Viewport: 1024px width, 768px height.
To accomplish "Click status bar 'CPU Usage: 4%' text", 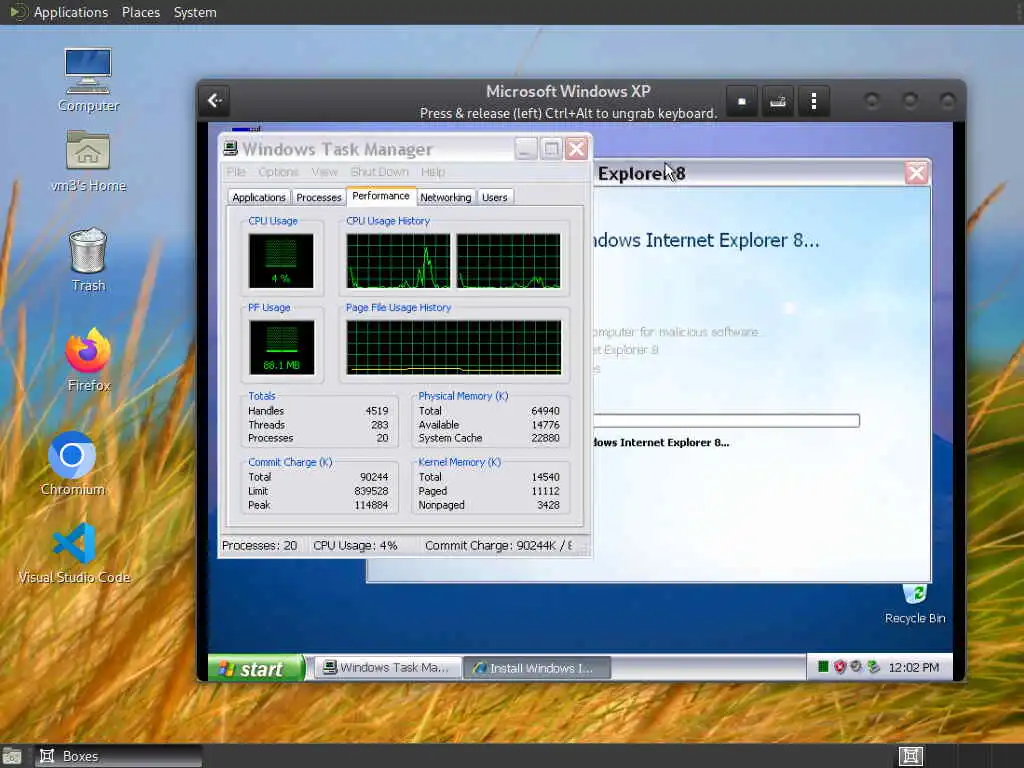I will (x=355, y=545).
